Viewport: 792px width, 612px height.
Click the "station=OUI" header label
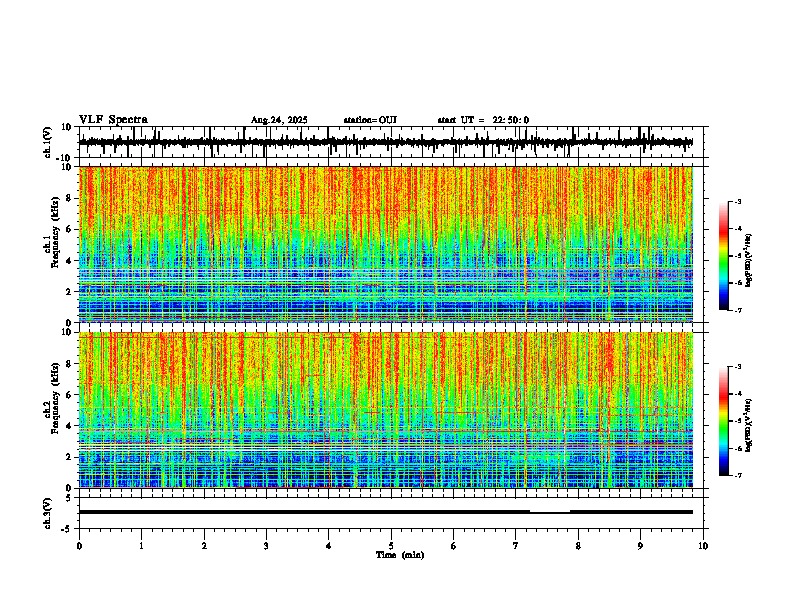370,120
